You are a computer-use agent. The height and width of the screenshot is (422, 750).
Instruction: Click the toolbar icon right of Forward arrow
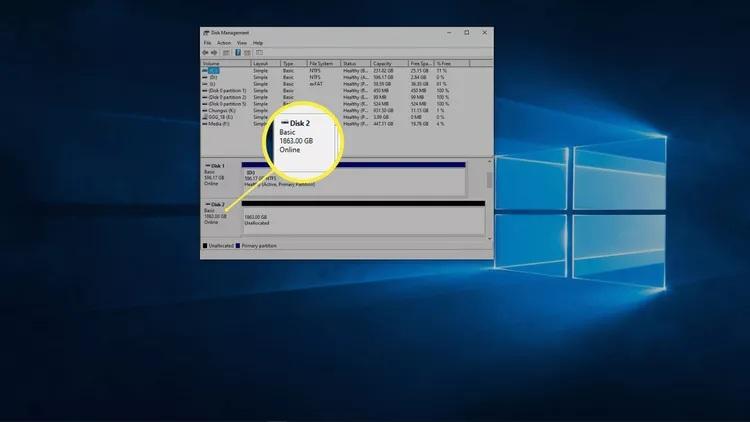[x=225, y=52]
